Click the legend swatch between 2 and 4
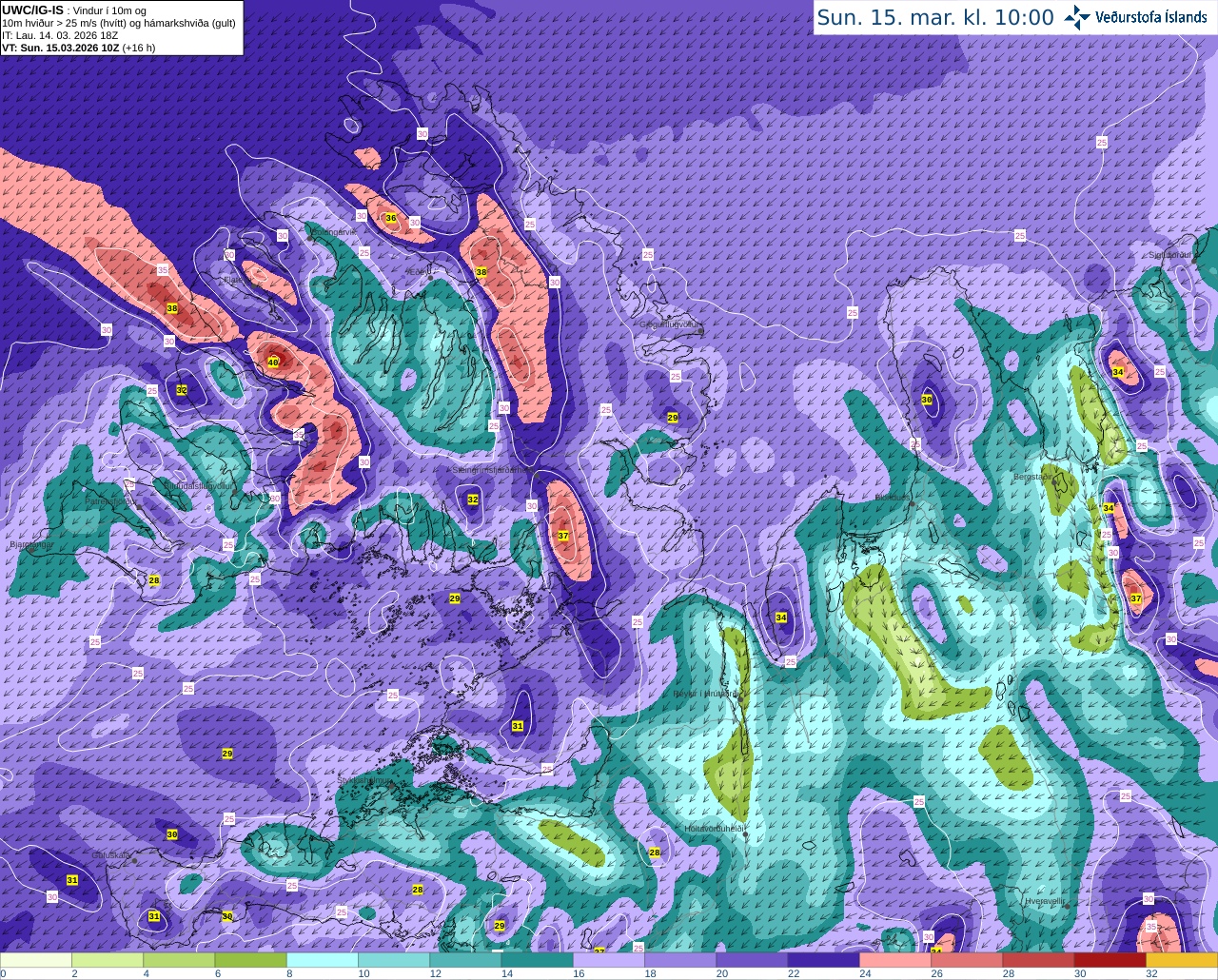Screen dimensions: 1218x980 click(x=108, y=960)
